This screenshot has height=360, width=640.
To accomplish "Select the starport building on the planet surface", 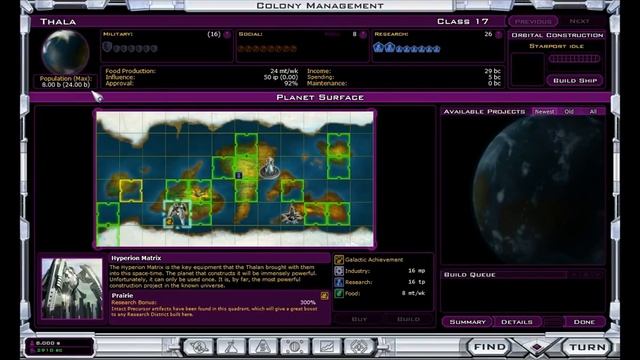I will [291, 214].
